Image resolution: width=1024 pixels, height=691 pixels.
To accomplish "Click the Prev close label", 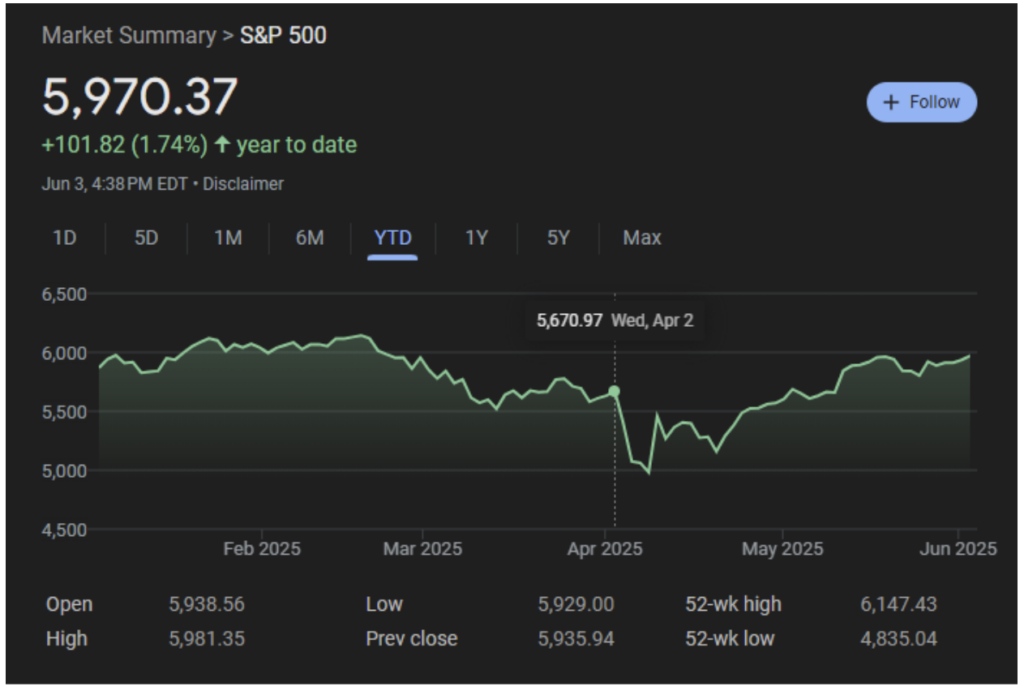I will tap(411, 639).
